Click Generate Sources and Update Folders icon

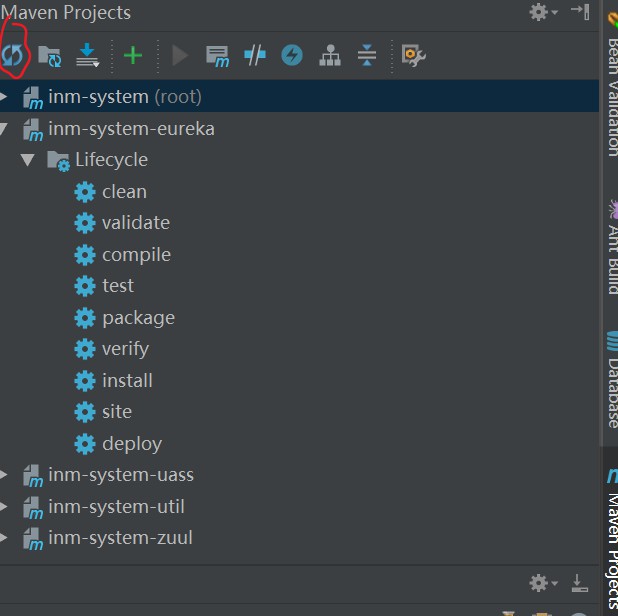[50, 56]
